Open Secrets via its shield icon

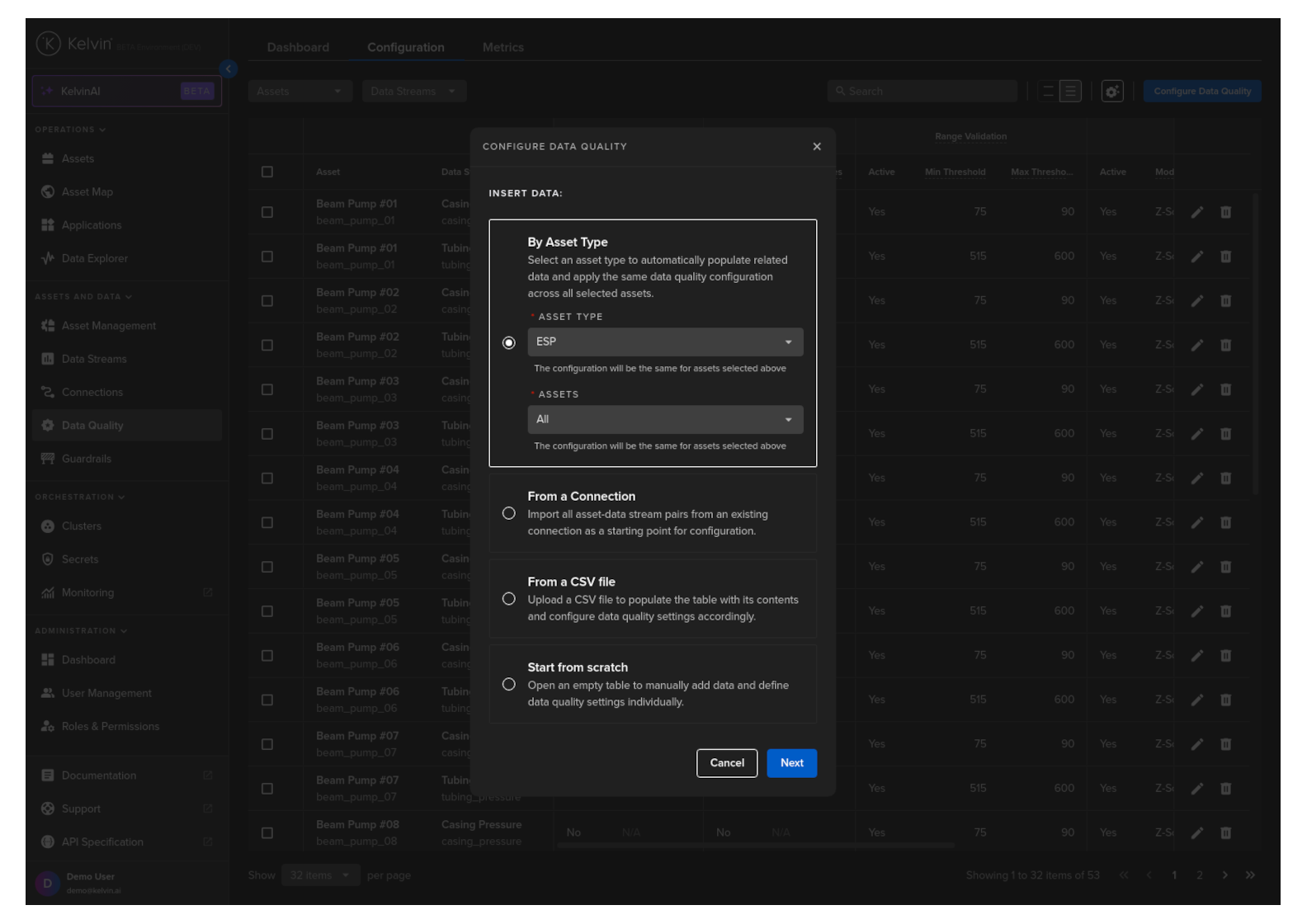click(x=48, y=559)
